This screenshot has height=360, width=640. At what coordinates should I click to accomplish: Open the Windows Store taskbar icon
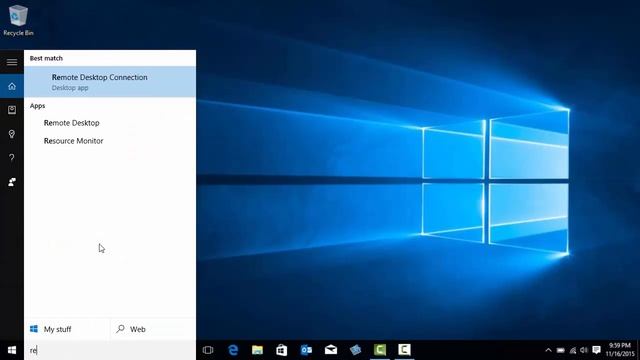282,350
